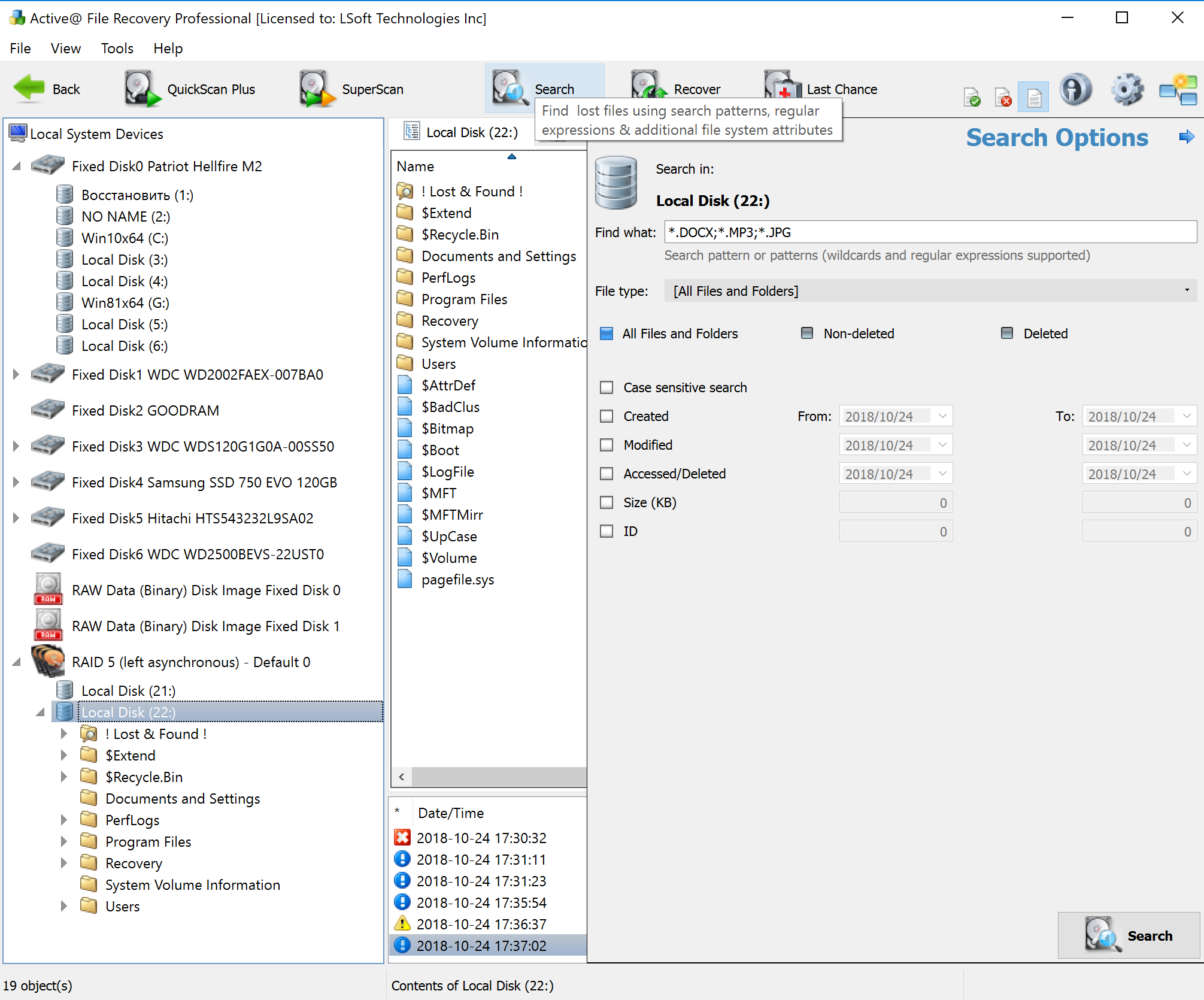Select All Files and Folders option
This screenshot has height=1000, width=1204.
606,334
